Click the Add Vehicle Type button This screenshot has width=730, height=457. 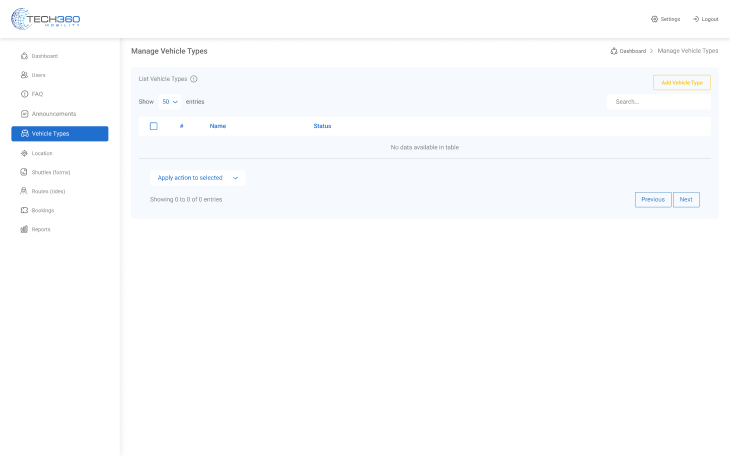[682, 82]
